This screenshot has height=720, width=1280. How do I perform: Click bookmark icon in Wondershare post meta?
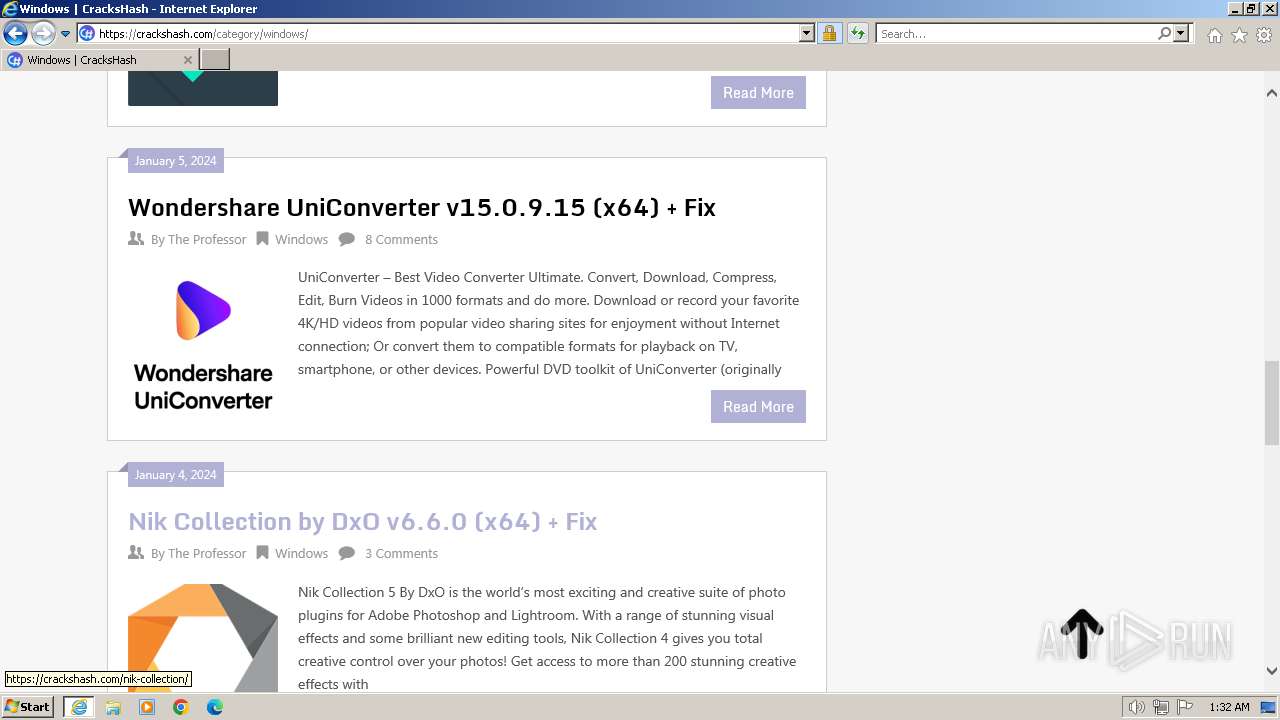pos(262,239)
